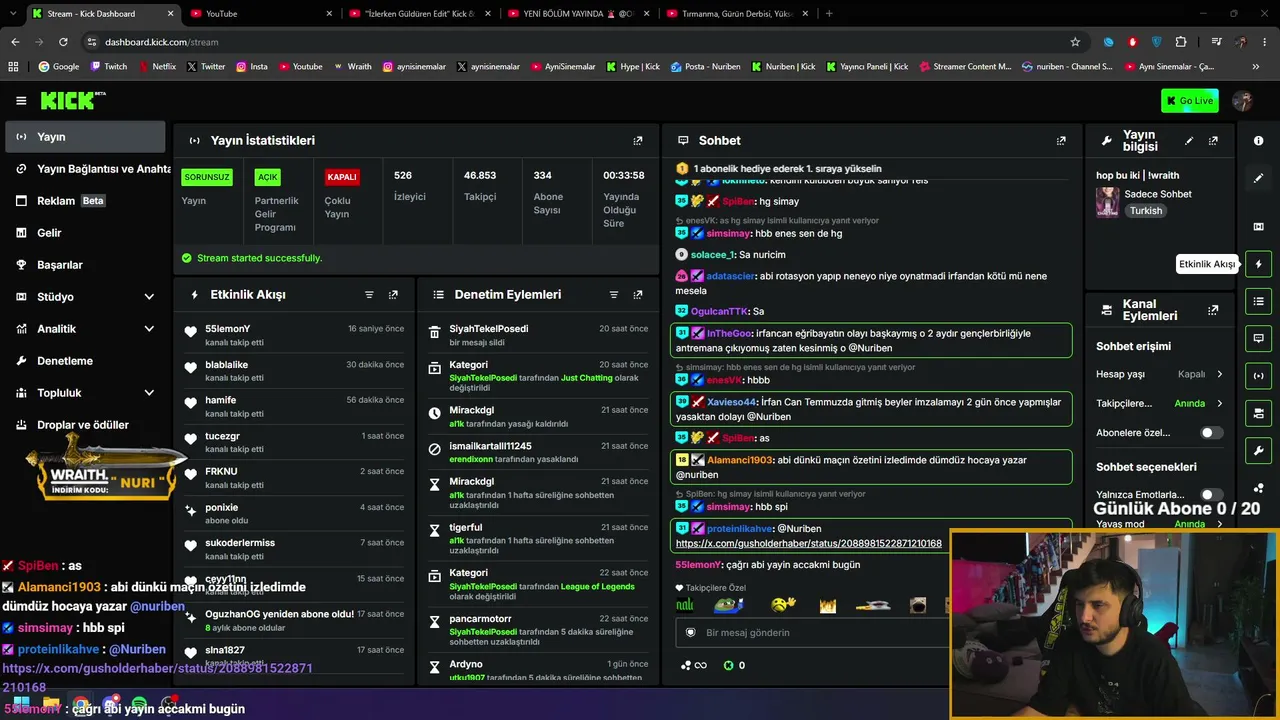Expand the Analitik sidebar section

point(149,329)
